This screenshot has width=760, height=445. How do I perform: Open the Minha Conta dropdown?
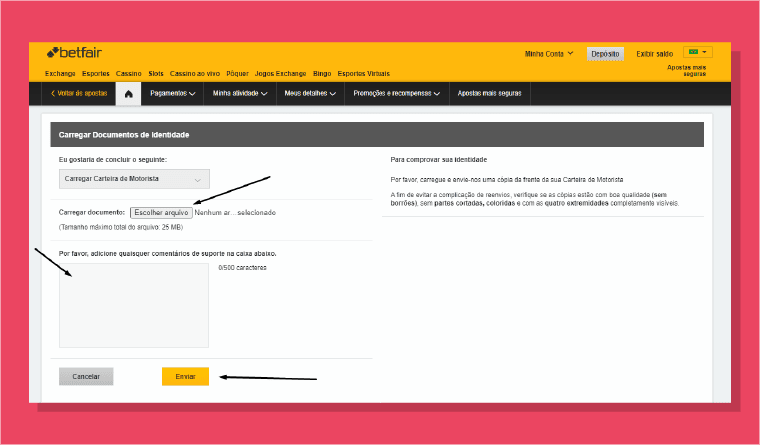[549, 54]
